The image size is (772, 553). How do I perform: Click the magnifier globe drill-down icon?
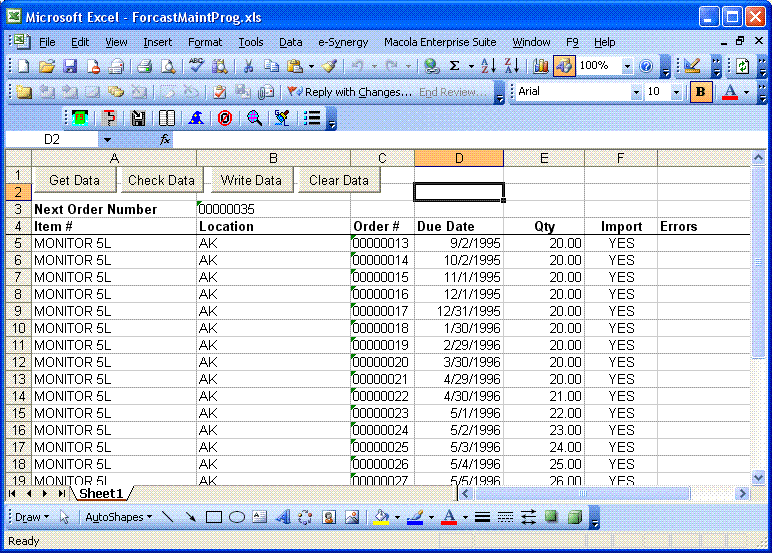click(x=254, y=118)
